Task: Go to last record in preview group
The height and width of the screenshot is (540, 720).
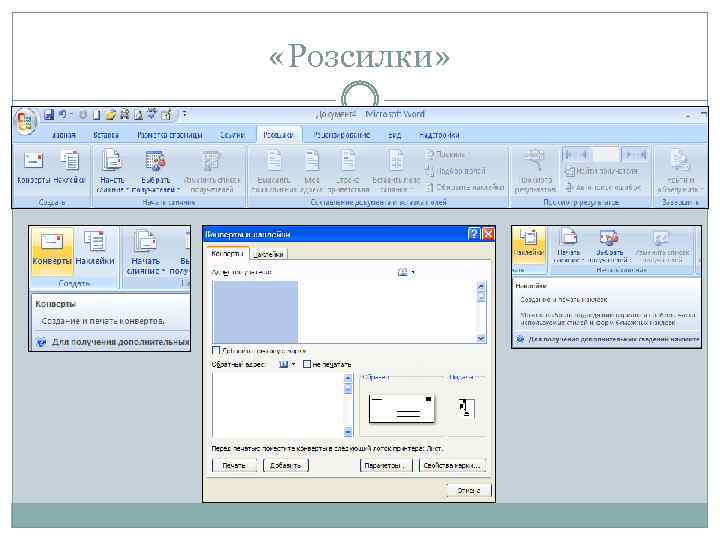Action: tap(642, 155)
